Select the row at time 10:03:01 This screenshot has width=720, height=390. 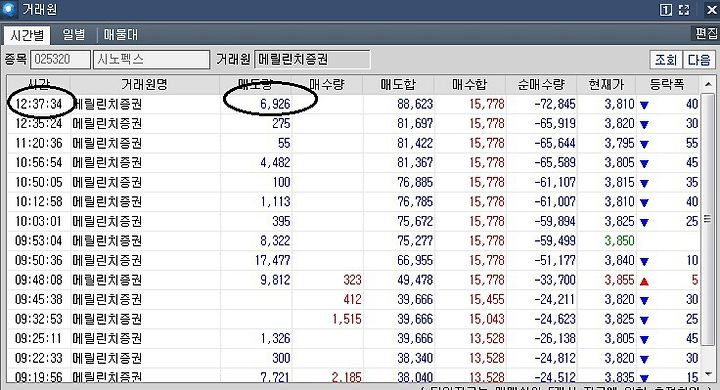point(354,221)
